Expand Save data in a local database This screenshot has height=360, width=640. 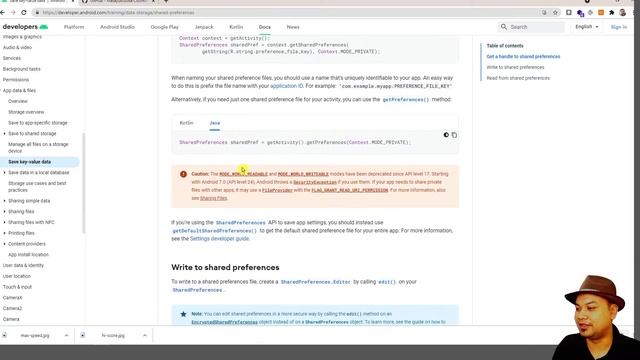coord(4,173)
